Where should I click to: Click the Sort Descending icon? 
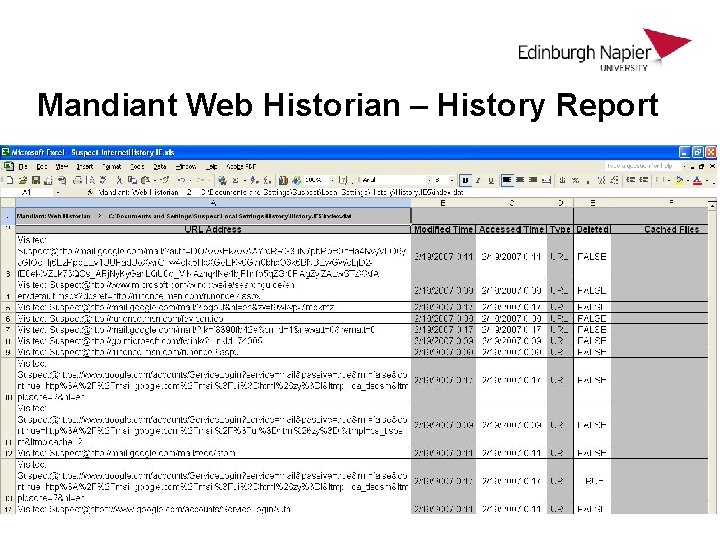[267, 180]
